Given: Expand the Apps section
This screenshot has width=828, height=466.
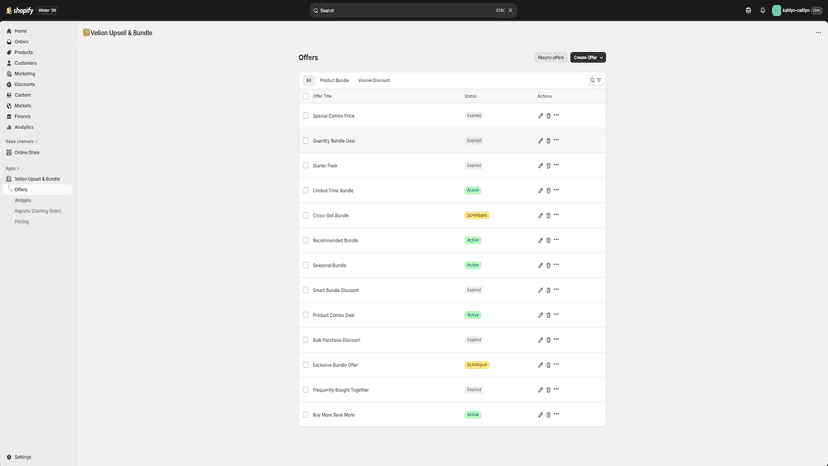Looking at the screenshot, I should point(12,169).
